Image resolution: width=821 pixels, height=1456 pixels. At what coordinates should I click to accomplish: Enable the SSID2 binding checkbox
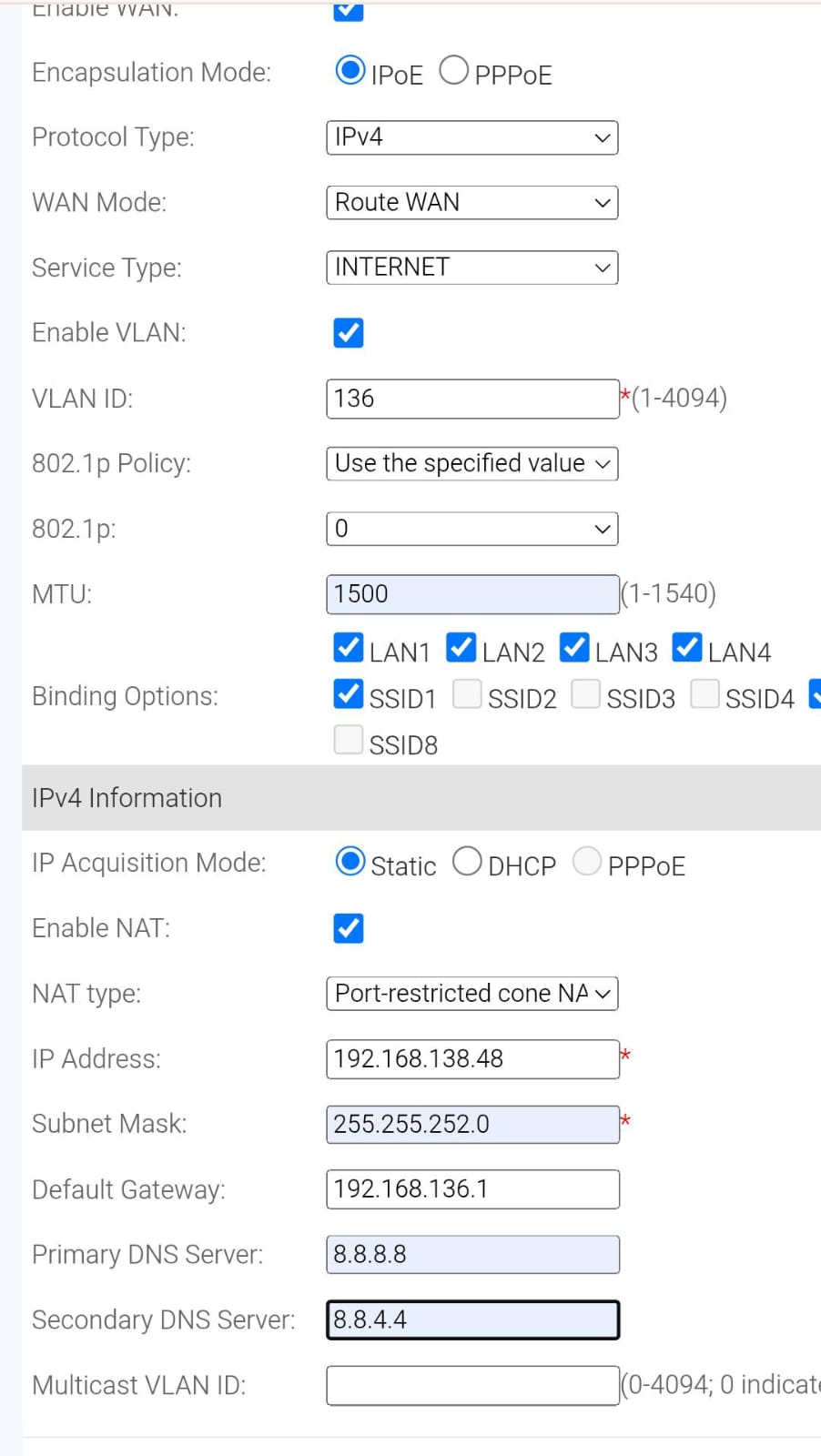tap(467, 693)
